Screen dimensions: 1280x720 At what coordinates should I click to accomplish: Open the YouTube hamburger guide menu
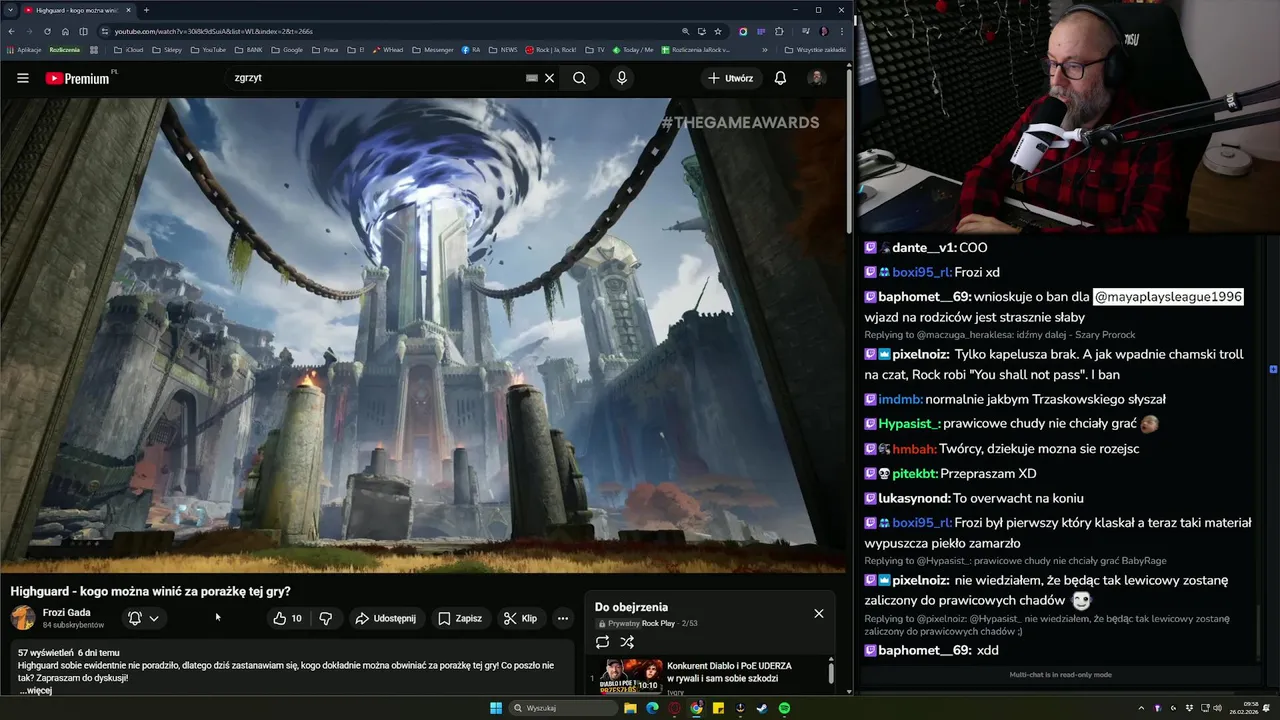pos(22,78)
